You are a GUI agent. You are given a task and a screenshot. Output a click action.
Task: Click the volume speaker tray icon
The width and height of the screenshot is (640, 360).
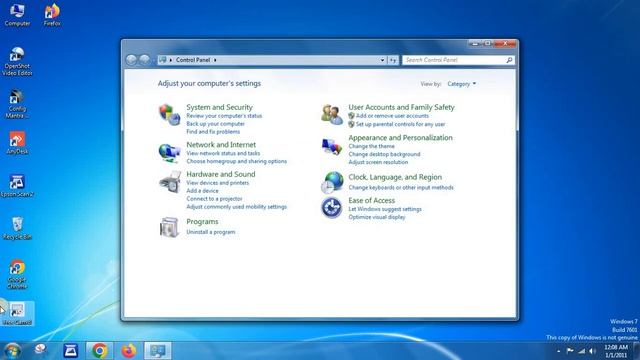592,351
